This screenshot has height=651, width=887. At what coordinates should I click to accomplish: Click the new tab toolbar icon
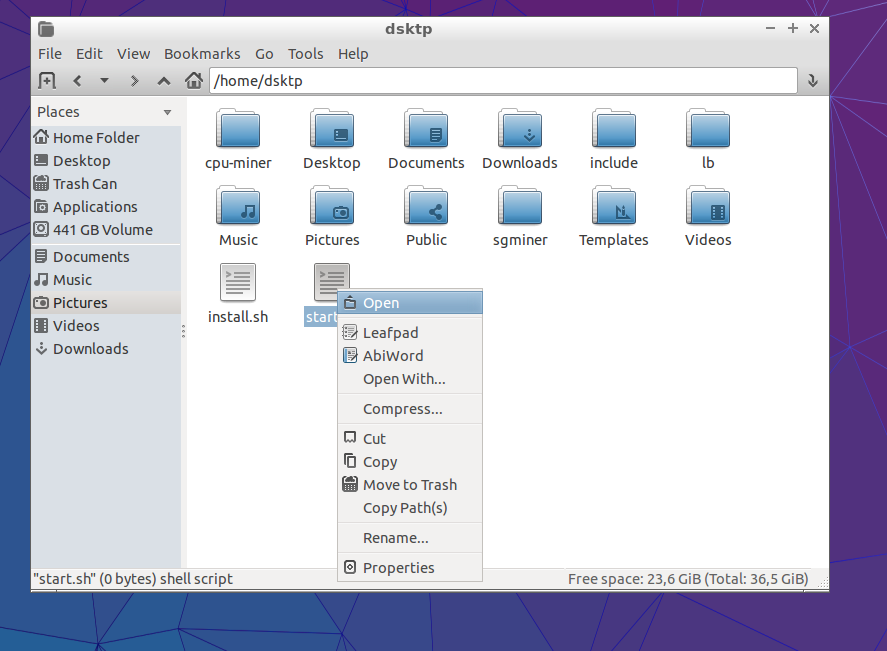pyautogui.click(x=47, y=81)
